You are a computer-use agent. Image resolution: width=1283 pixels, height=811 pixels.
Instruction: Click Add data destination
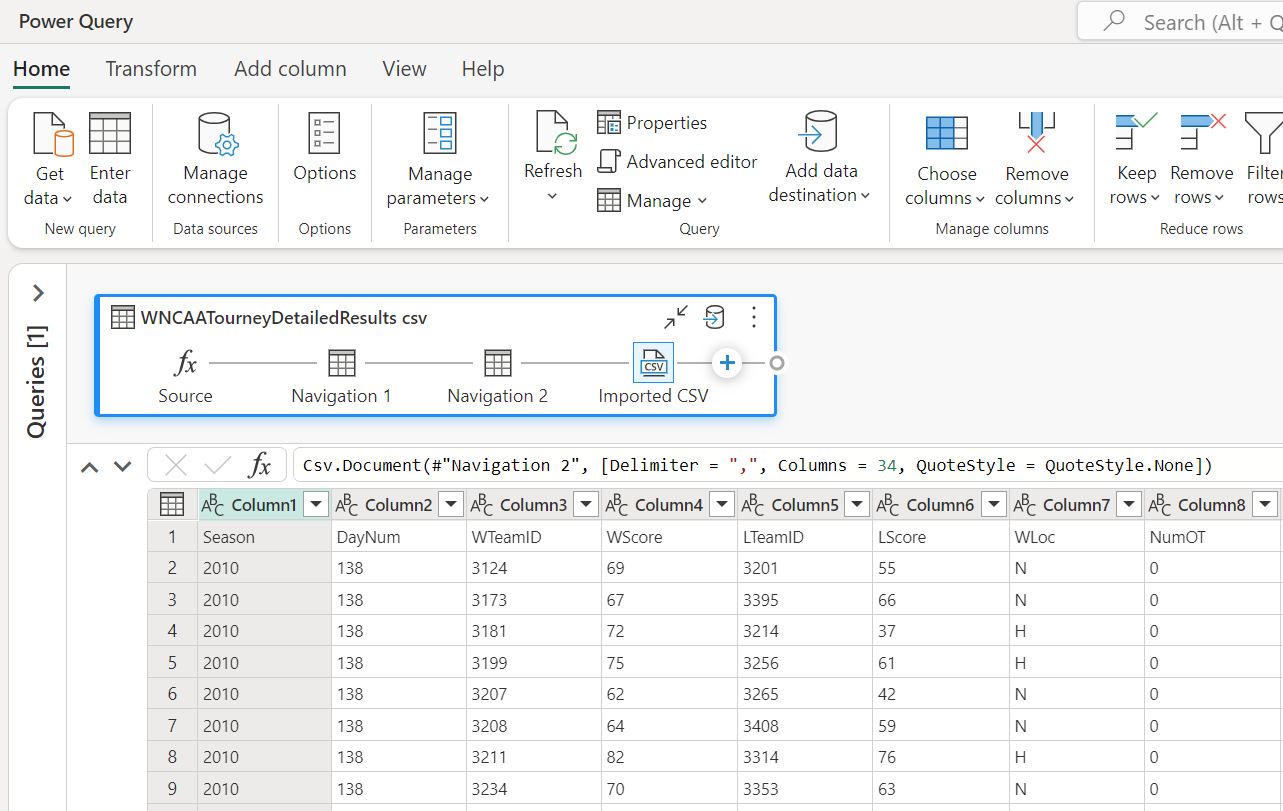point(819,159)
